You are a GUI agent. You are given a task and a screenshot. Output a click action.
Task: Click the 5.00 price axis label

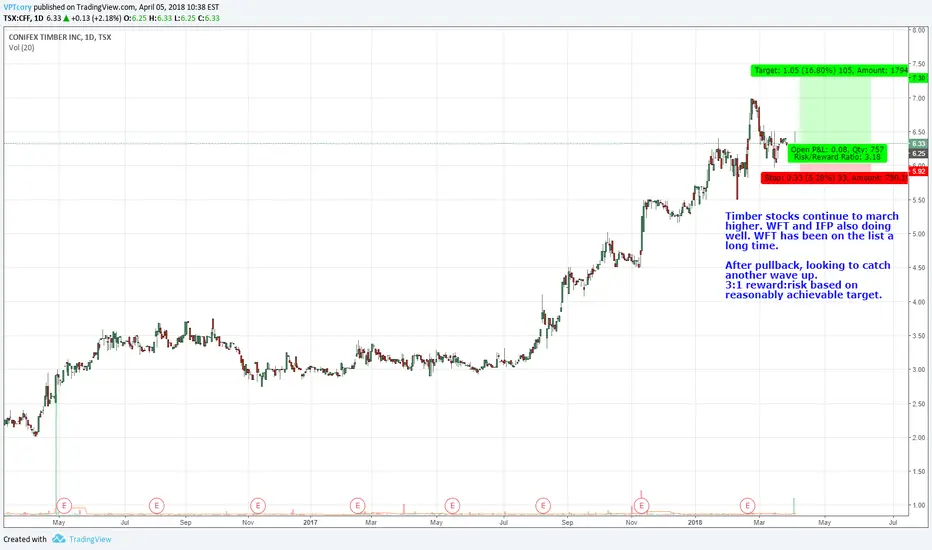919,234
